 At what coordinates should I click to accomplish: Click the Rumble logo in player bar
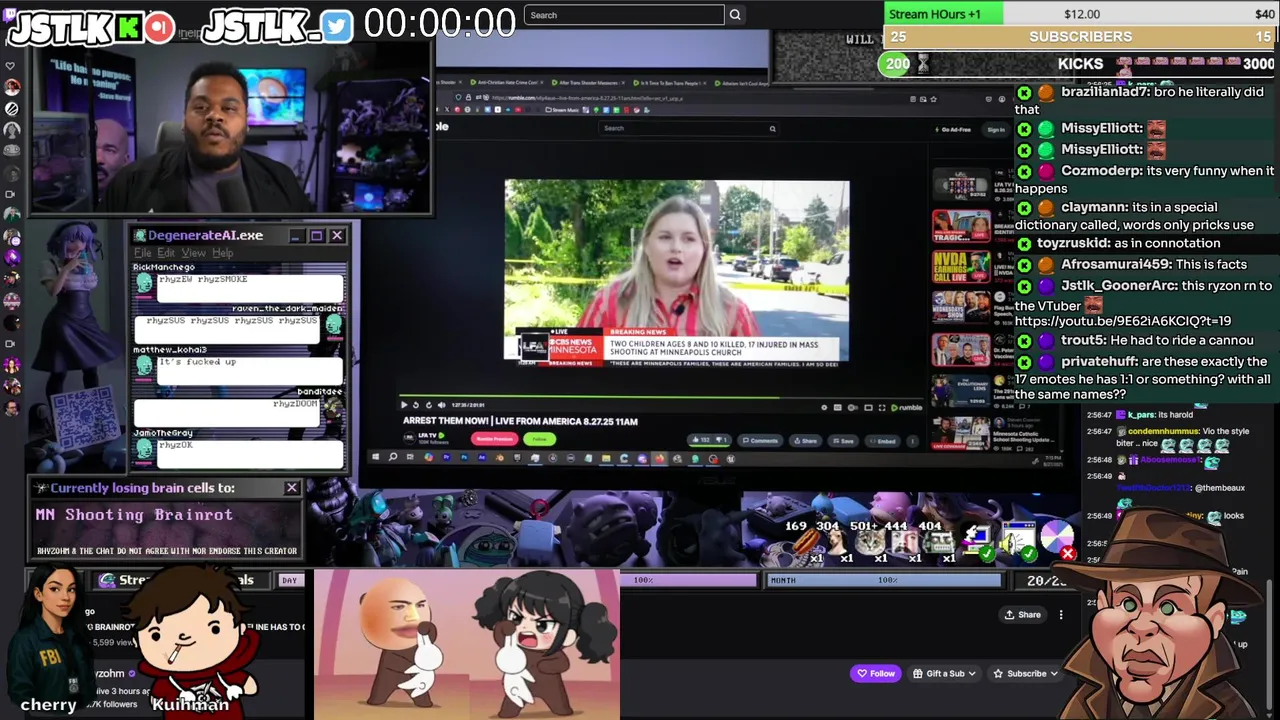coord(907,407)
